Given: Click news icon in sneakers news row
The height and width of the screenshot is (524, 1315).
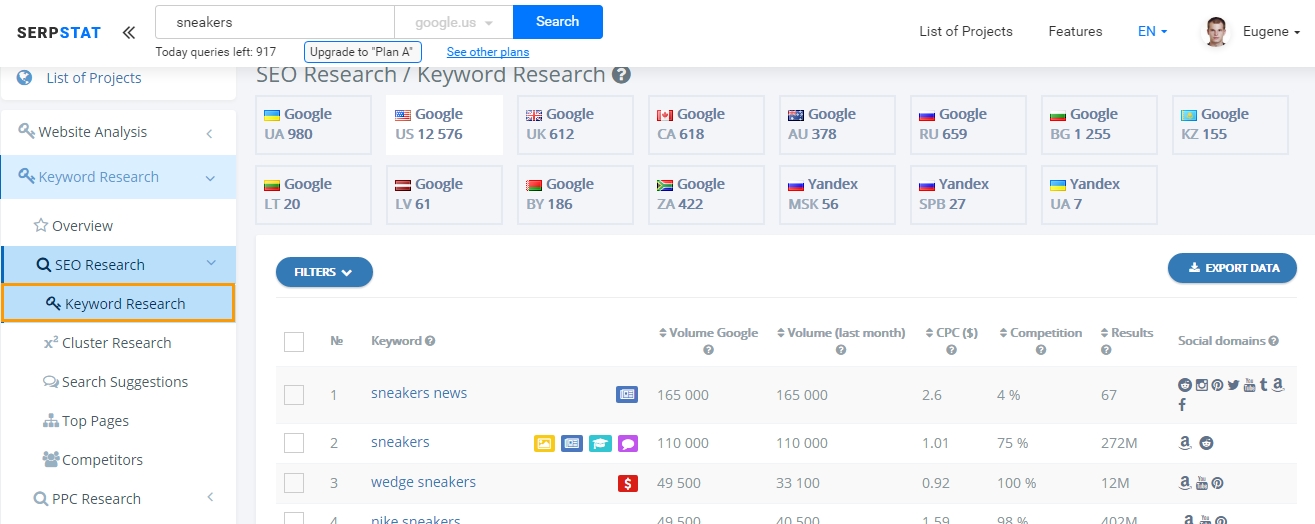Looking at the screenshot, I should 627,395.
